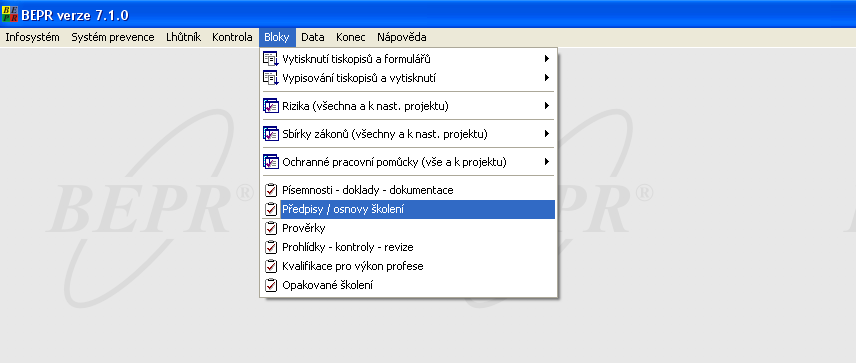Open Písemnosti - doklady - dokumentace

tap(408, 190)
